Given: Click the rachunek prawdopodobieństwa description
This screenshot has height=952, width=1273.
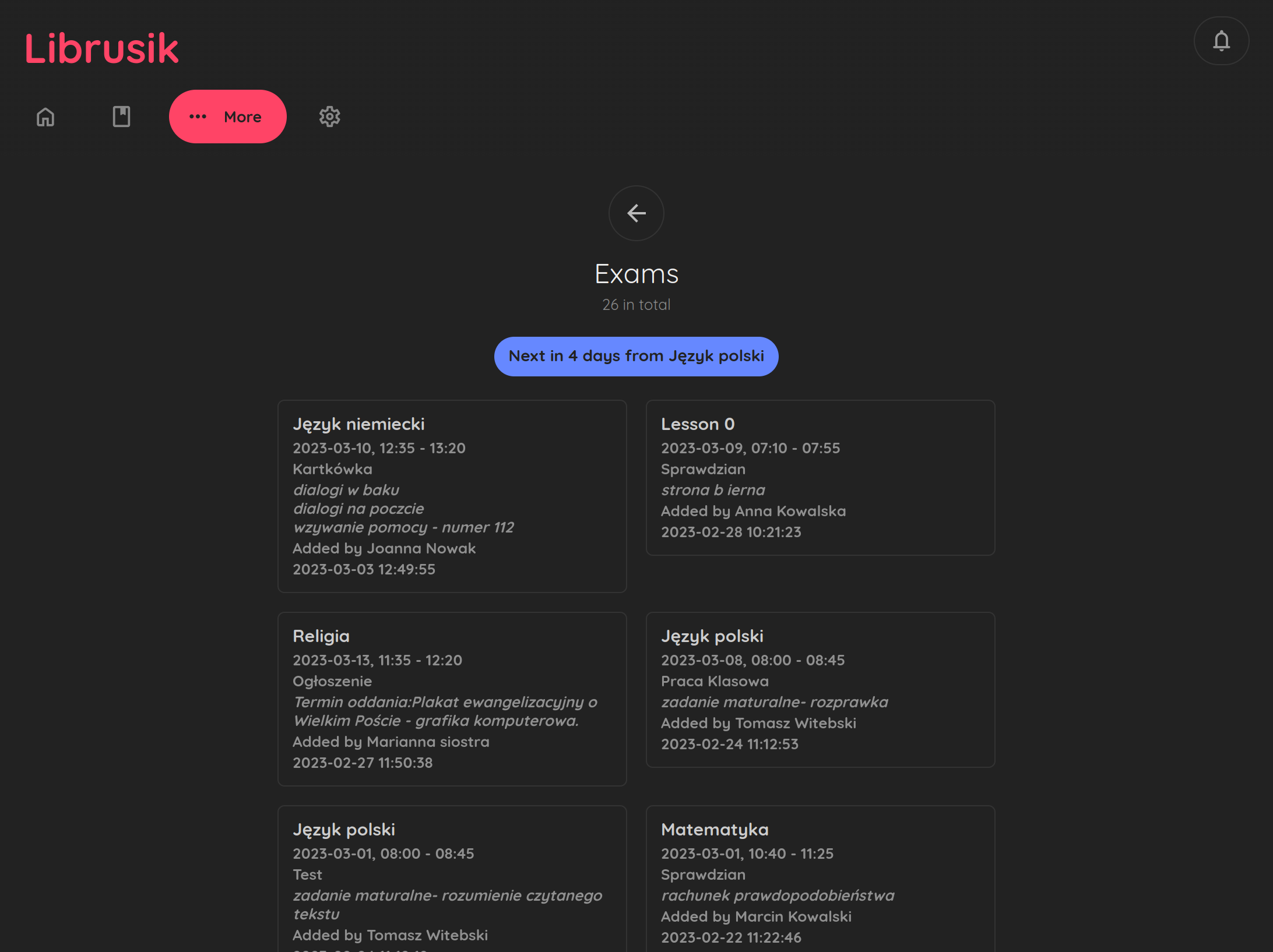Looking at the screenshot, I should click(778, 895).
